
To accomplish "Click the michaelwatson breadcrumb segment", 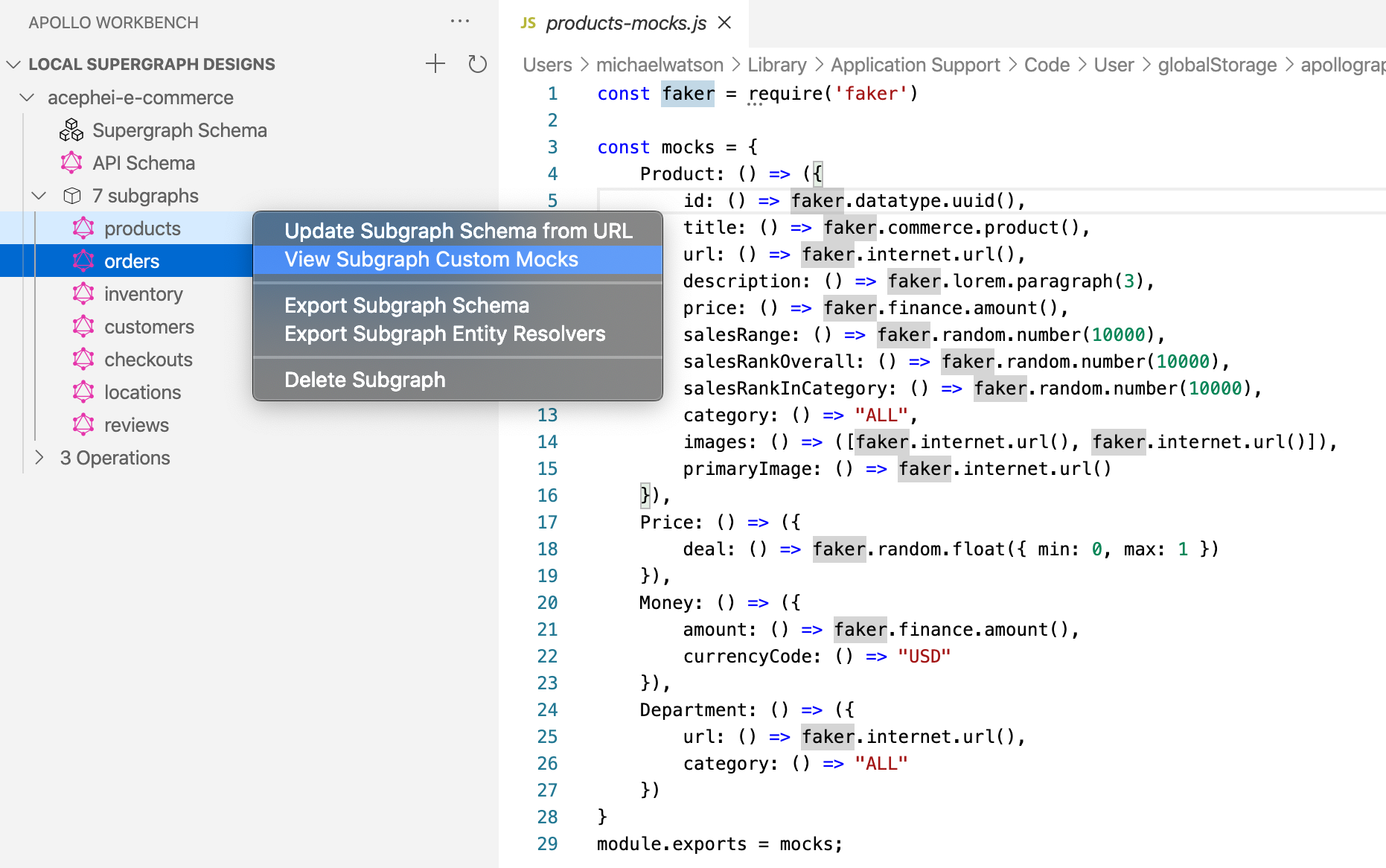I will click(660, 65).
